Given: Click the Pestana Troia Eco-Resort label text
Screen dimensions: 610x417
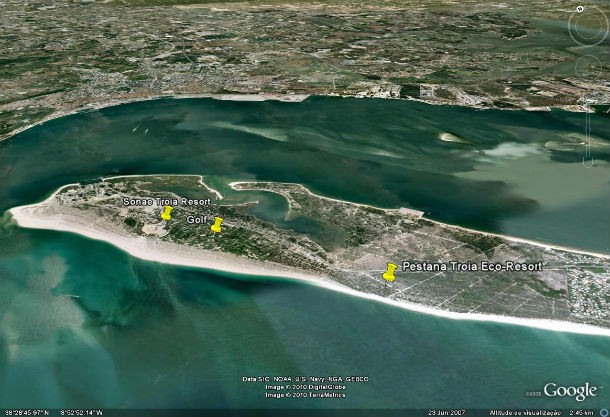Looking at the screenshot, I should pos(472,267).
